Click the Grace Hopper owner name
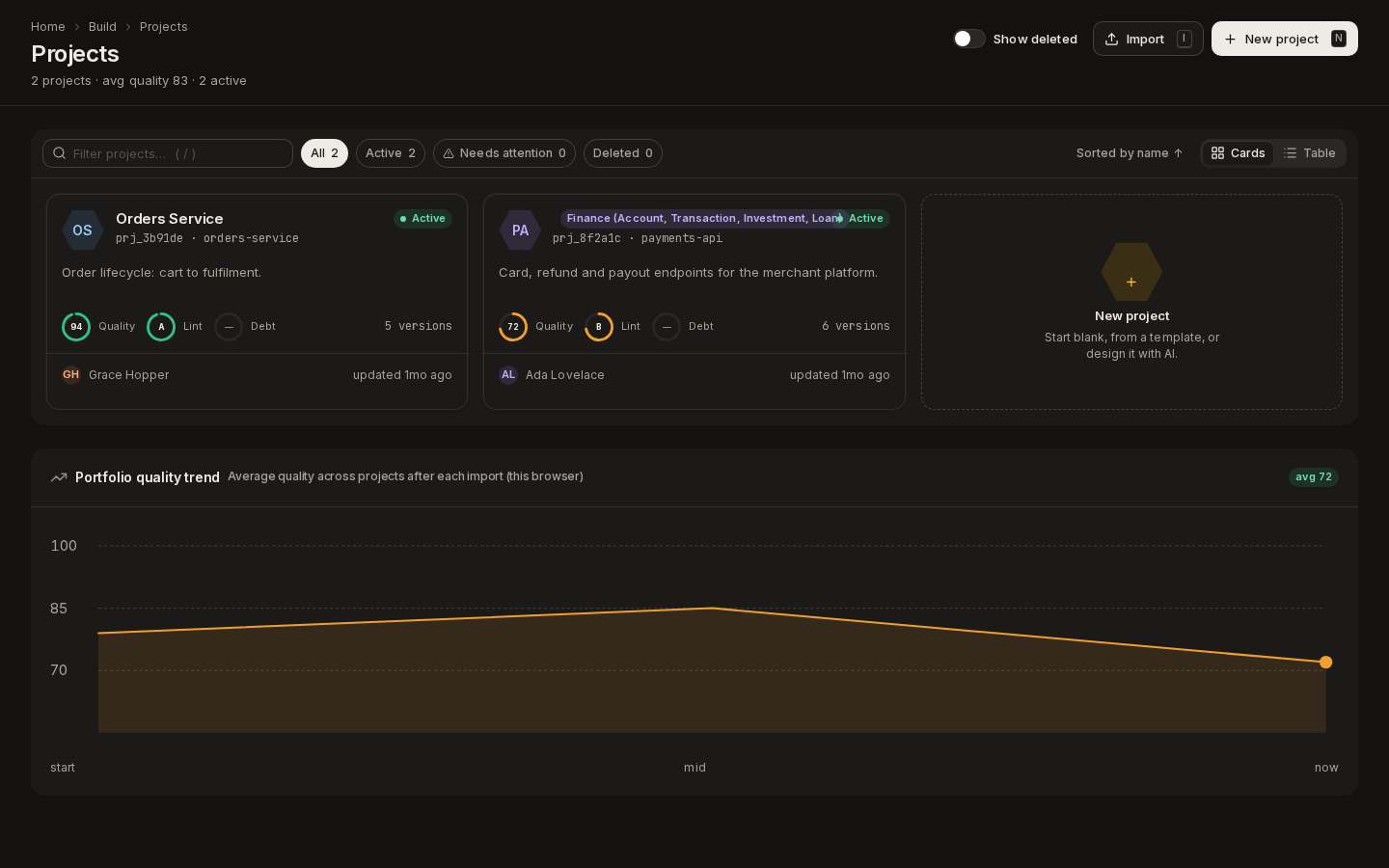Screen dimensions: 1389x868 pyautogui.click(x=129, y=375)
